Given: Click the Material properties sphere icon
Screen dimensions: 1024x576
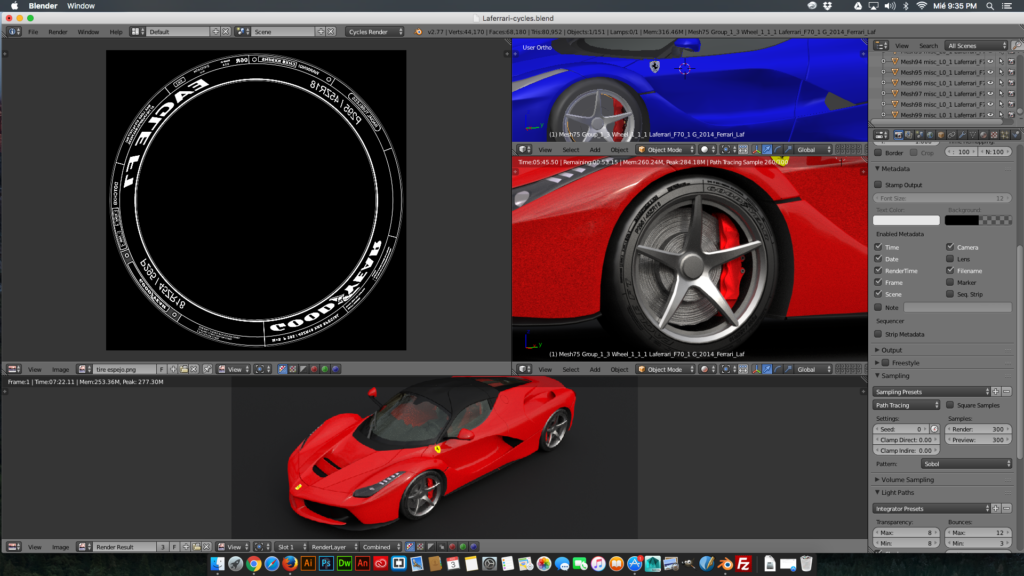Looking at the screenshot, I should (x=983, y=134).
